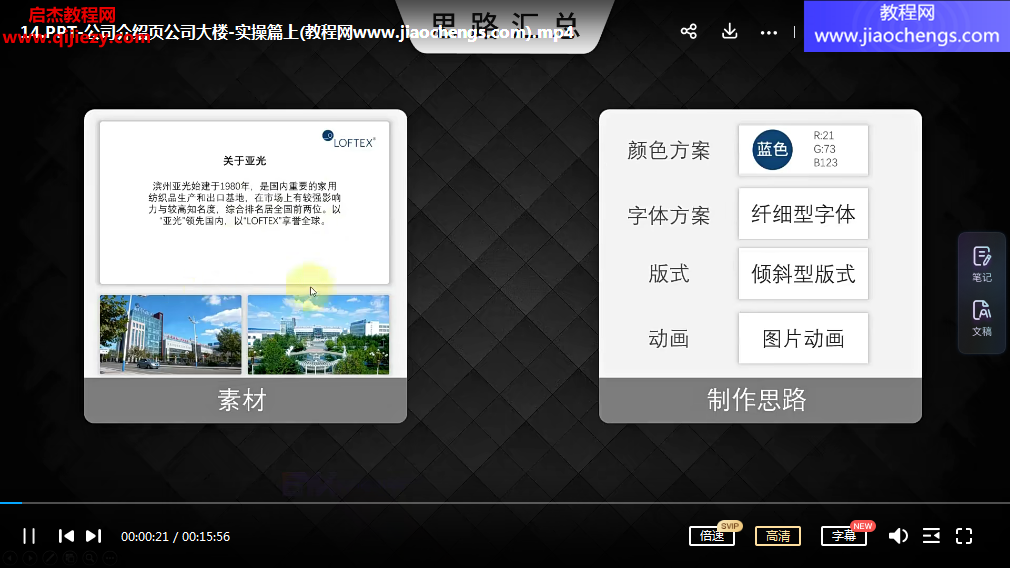Open the 文稿 transcript panel
This screenshot has width=1010, height=568.
(982, 318)
